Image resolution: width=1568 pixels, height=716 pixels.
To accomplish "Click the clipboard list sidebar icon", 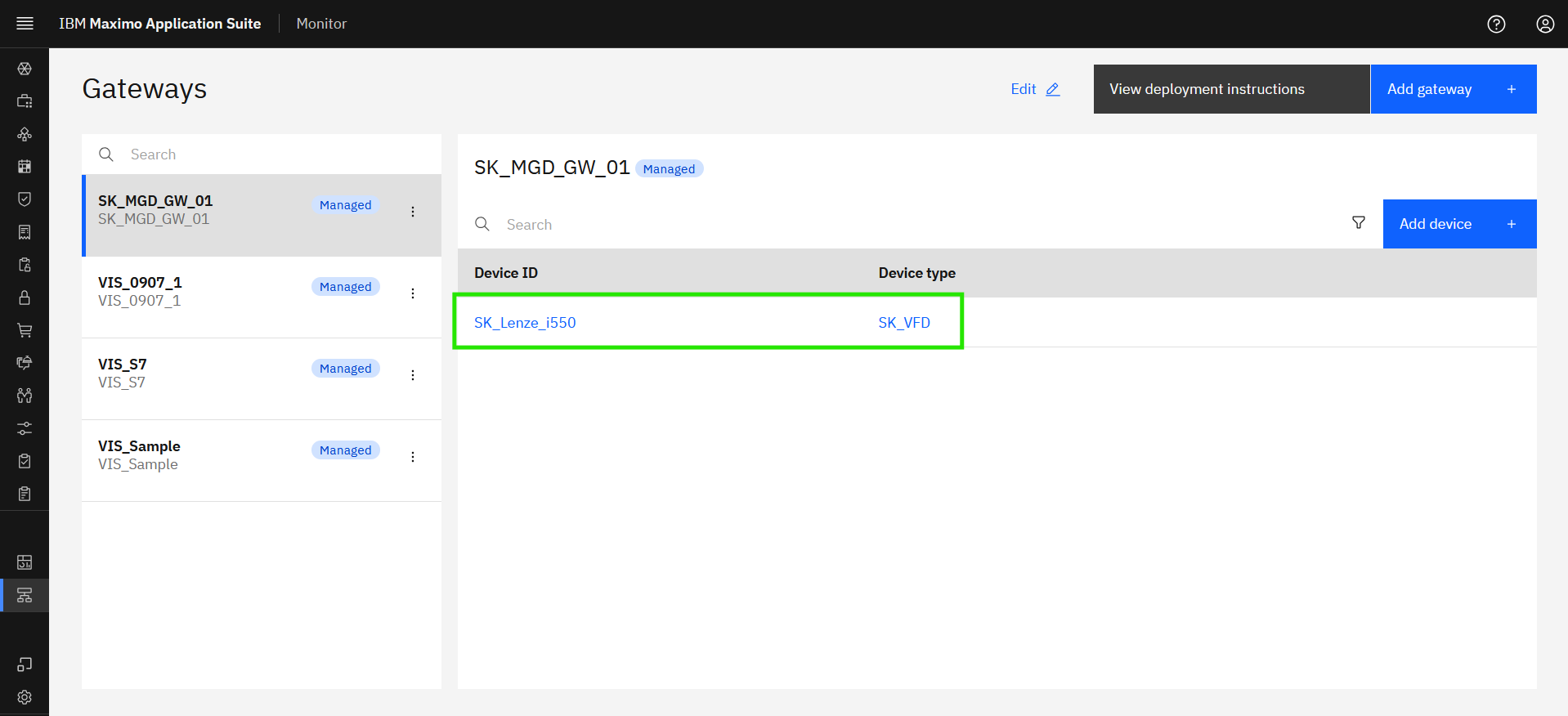I will pos(25,494).
